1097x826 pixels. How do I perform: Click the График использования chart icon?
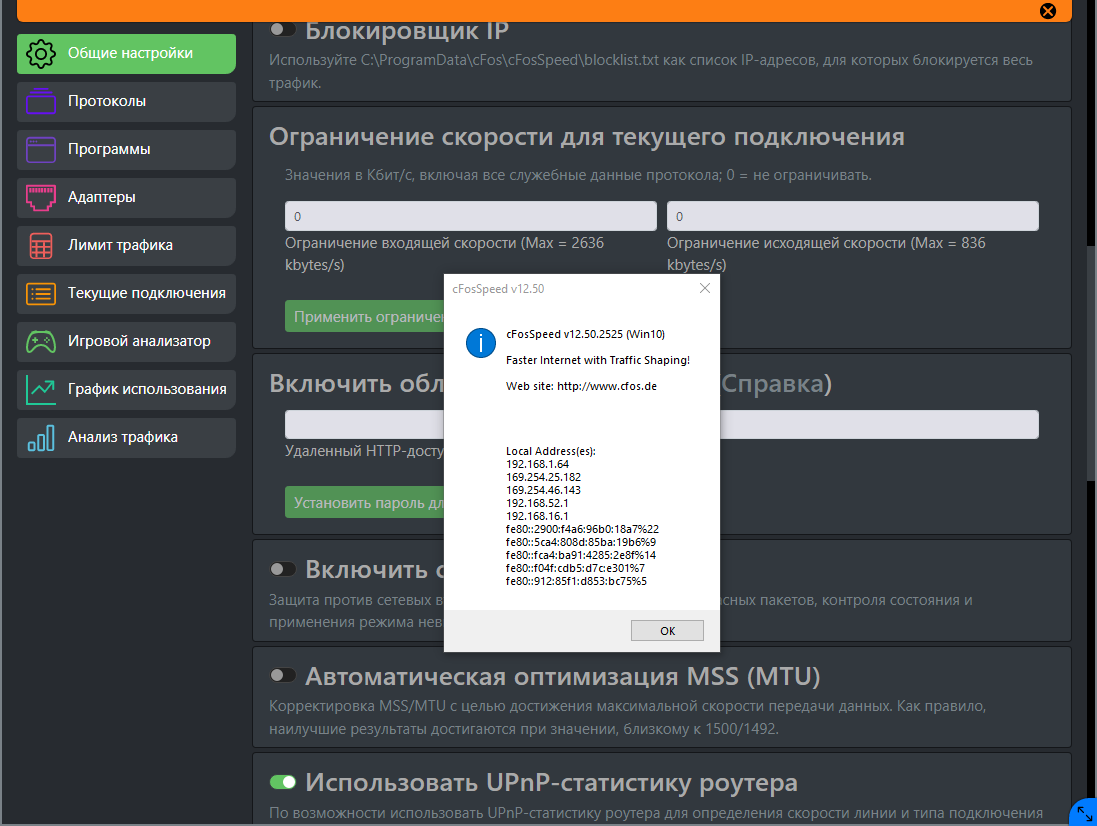(x=41, y=390)
